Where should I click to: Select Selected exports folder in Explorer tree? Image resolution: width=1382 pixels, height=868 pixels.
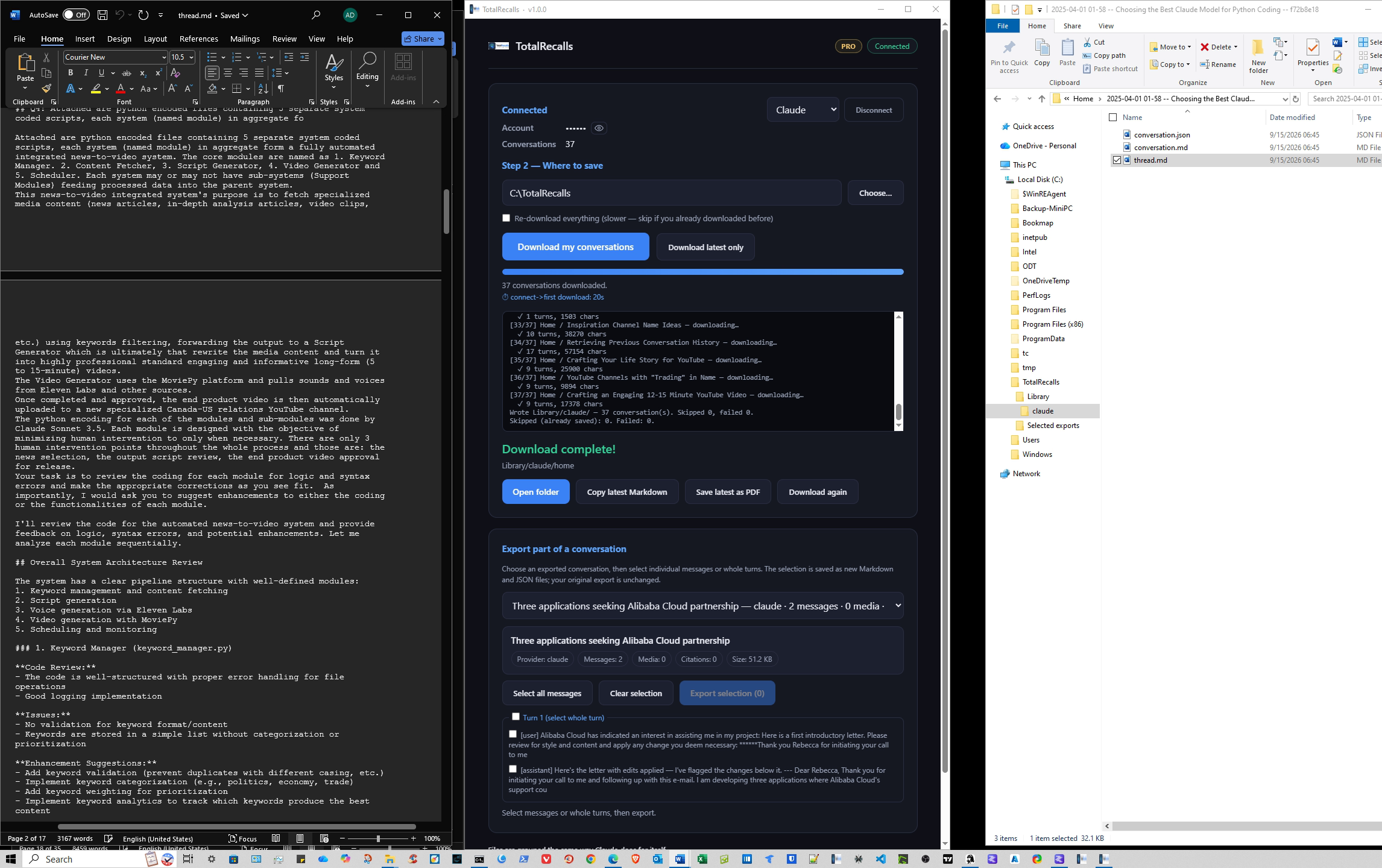click(x=1053, y=426)
